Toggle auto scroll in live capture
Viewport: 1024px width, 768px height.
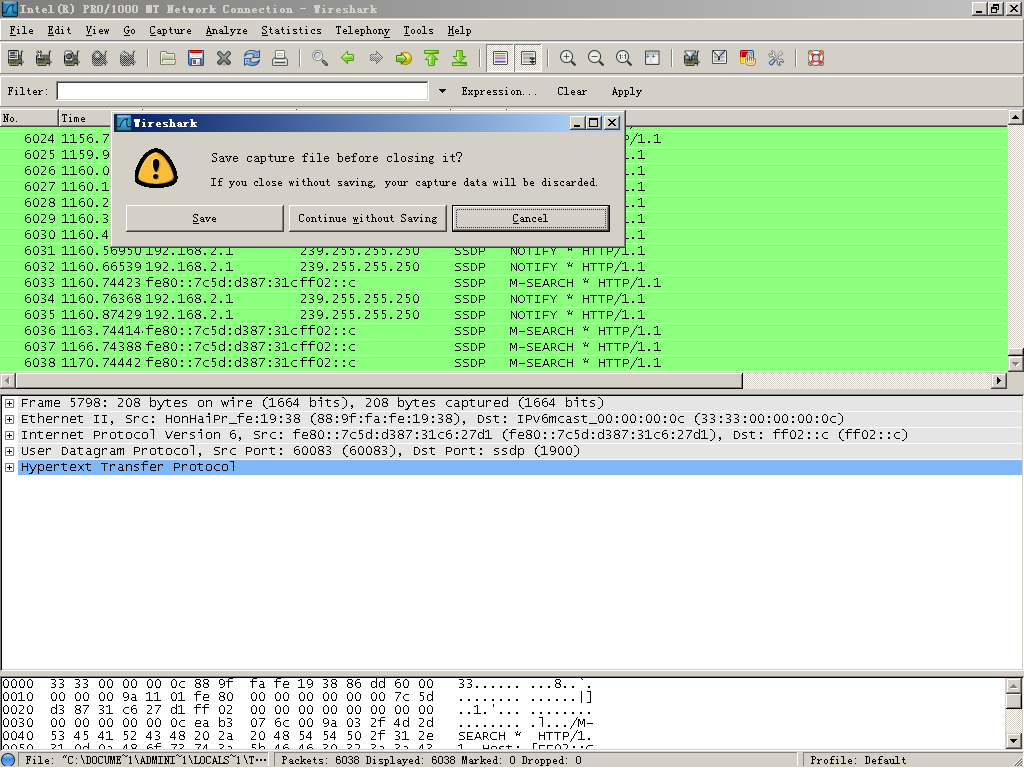tap(528, 58)
